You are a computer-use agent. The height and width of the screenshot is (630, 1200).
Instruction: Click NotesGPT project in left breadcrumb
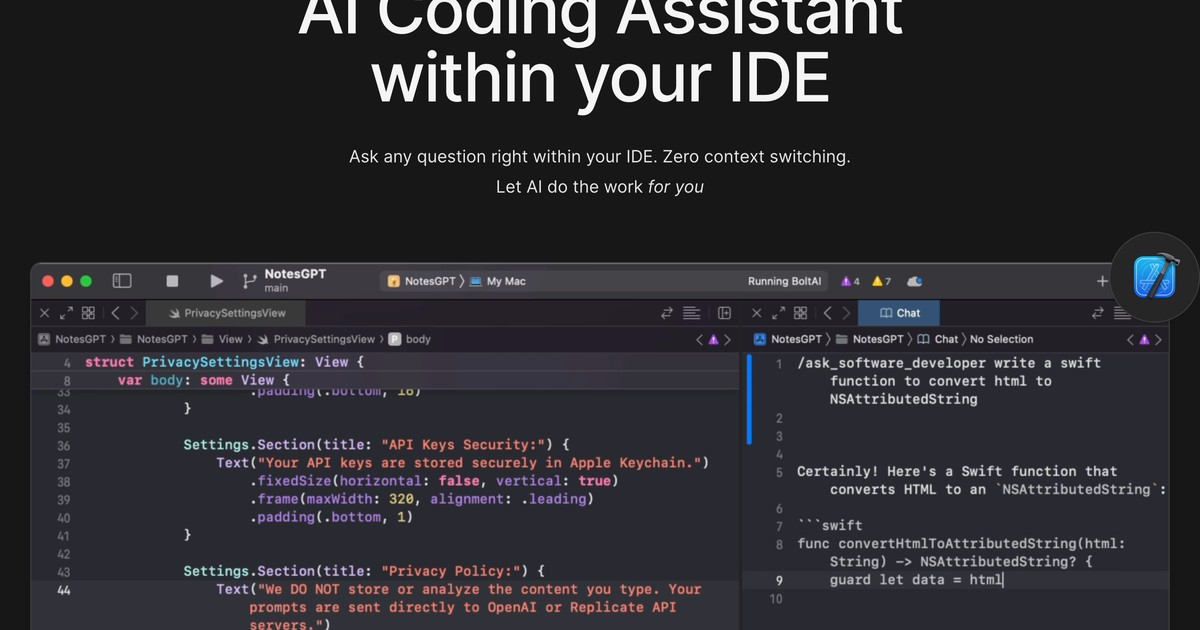click(x=72, y=339)
